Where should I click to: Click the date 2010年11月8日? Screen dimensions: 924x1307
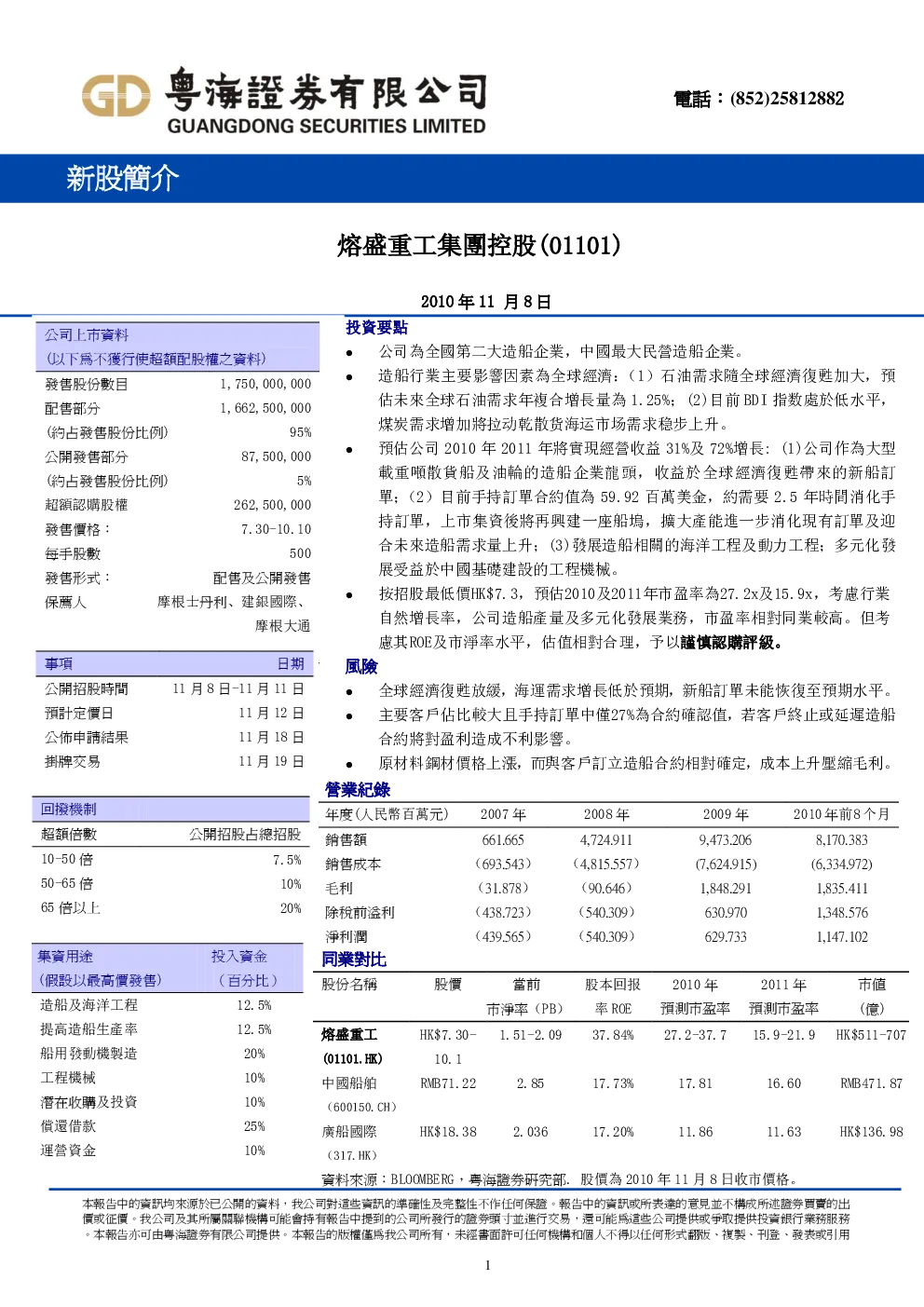pos(486,302)
